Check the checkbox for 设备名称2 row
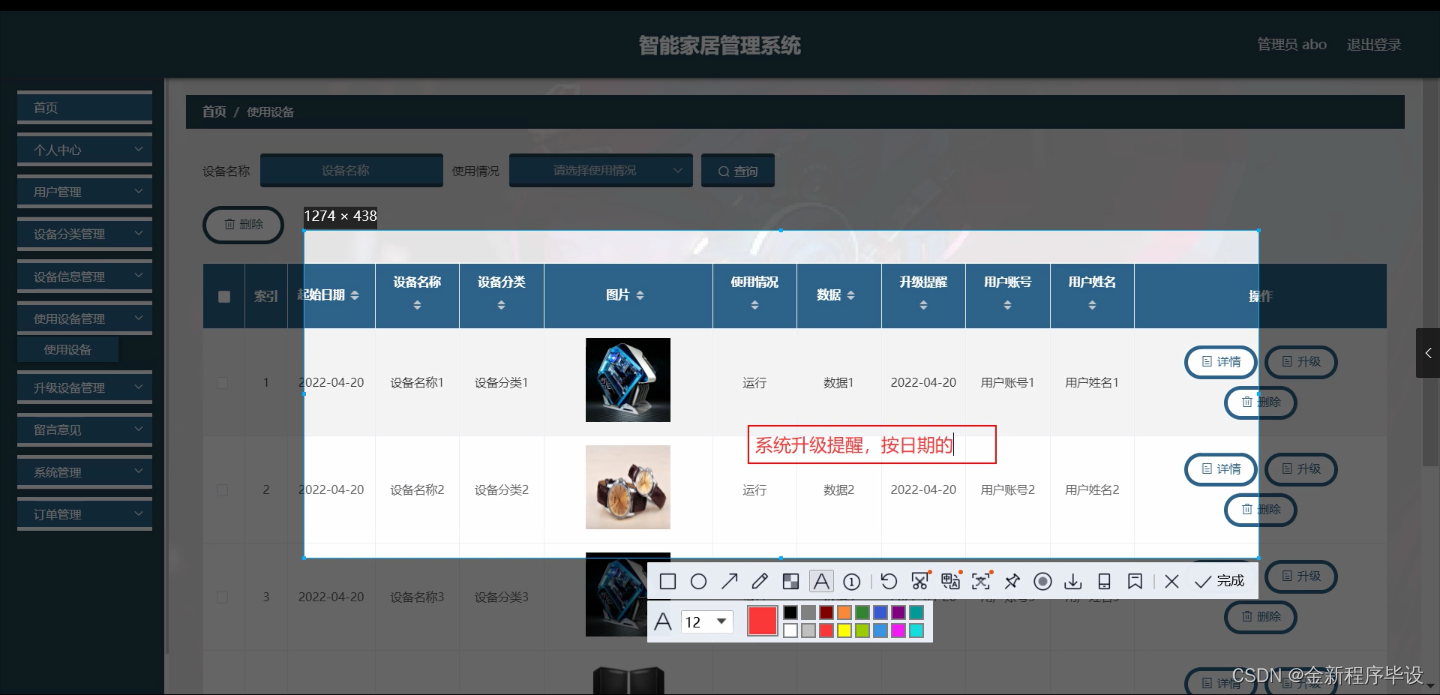The image size is (1440, 695). [x=222, y=489]
